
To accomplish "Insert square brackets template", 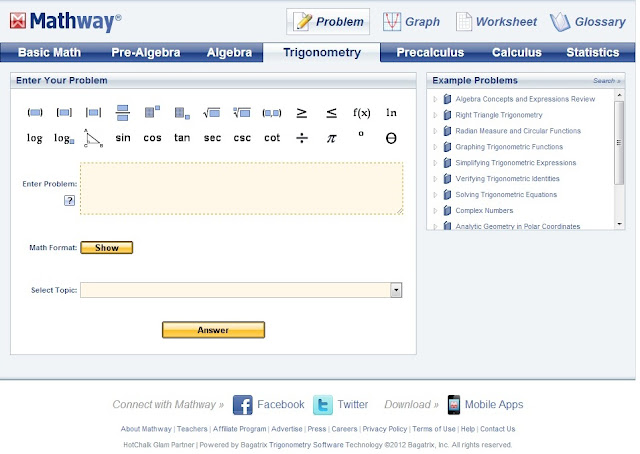I will click(x=64, y=112).
